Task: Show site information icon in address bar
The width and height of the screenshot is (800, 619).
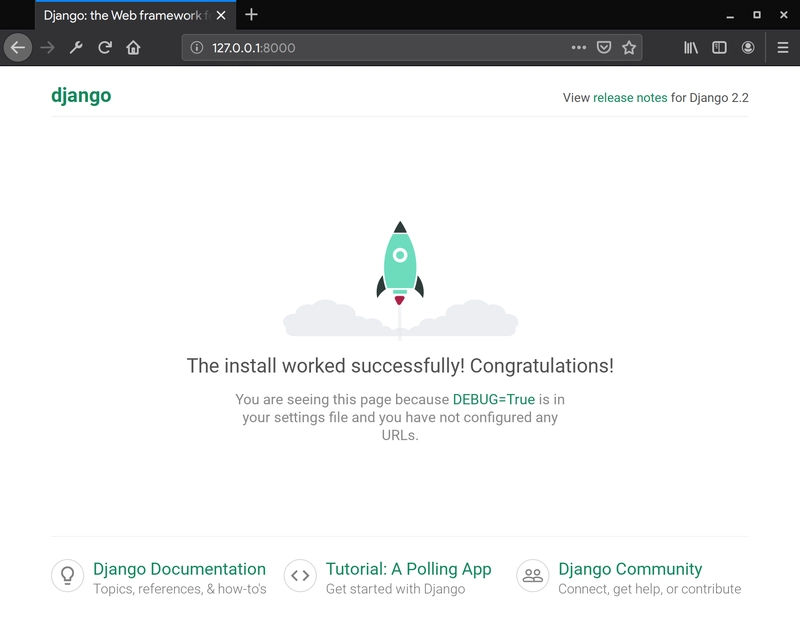Action: (x=196, y=47)
